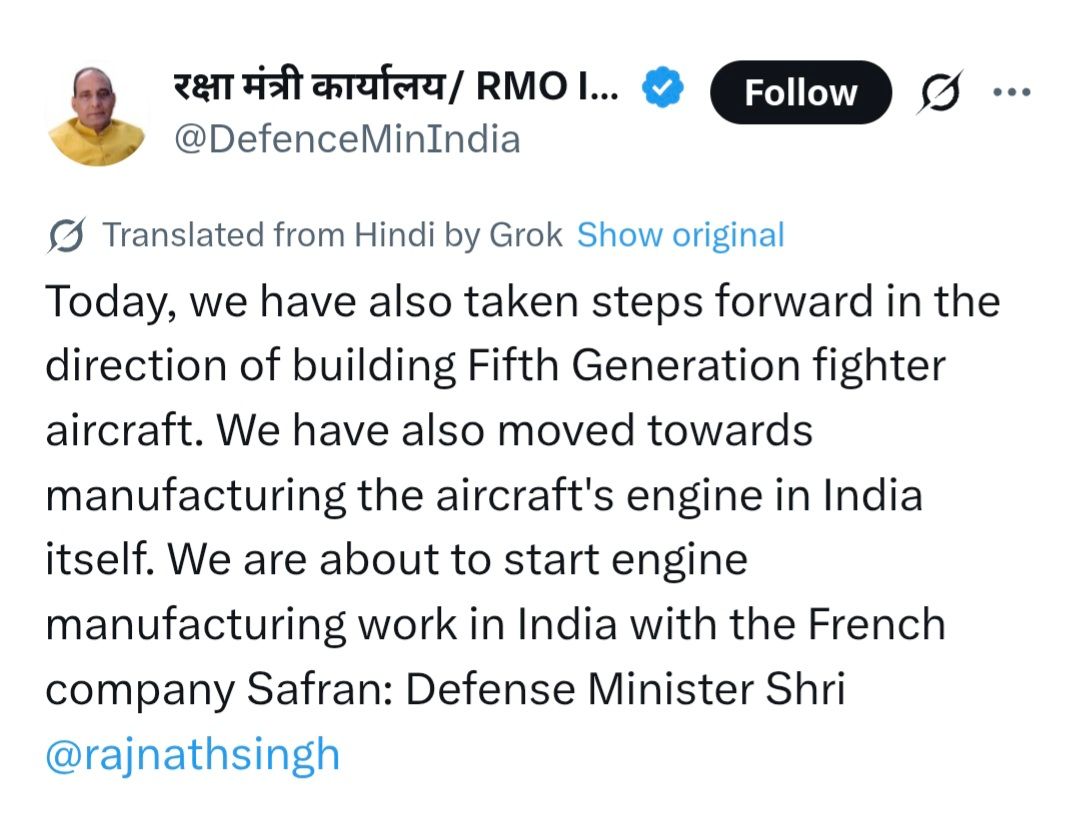The height and width of the screenshot is (823, 1072).
Task: Click the line "manufacturing the aircraft's engine in India"
Action: click(x=483, y=496)
